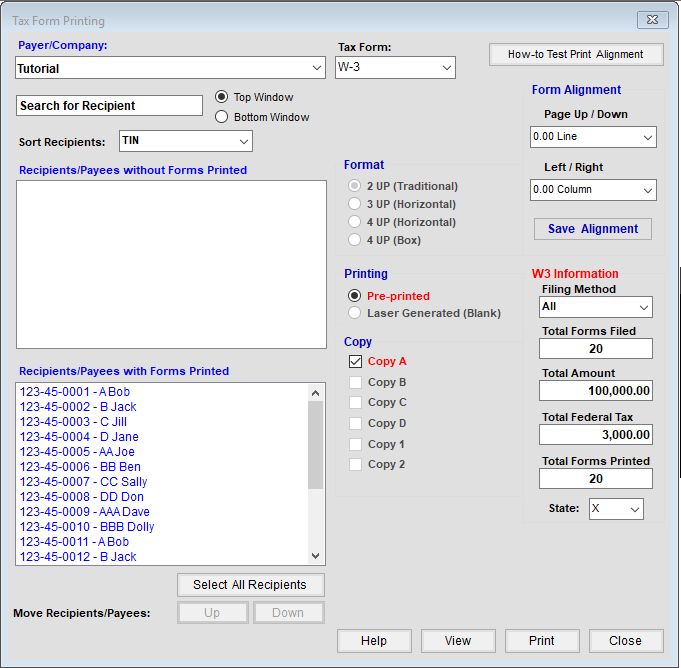Click the View button
681x668 pixels.
[458, 641]
